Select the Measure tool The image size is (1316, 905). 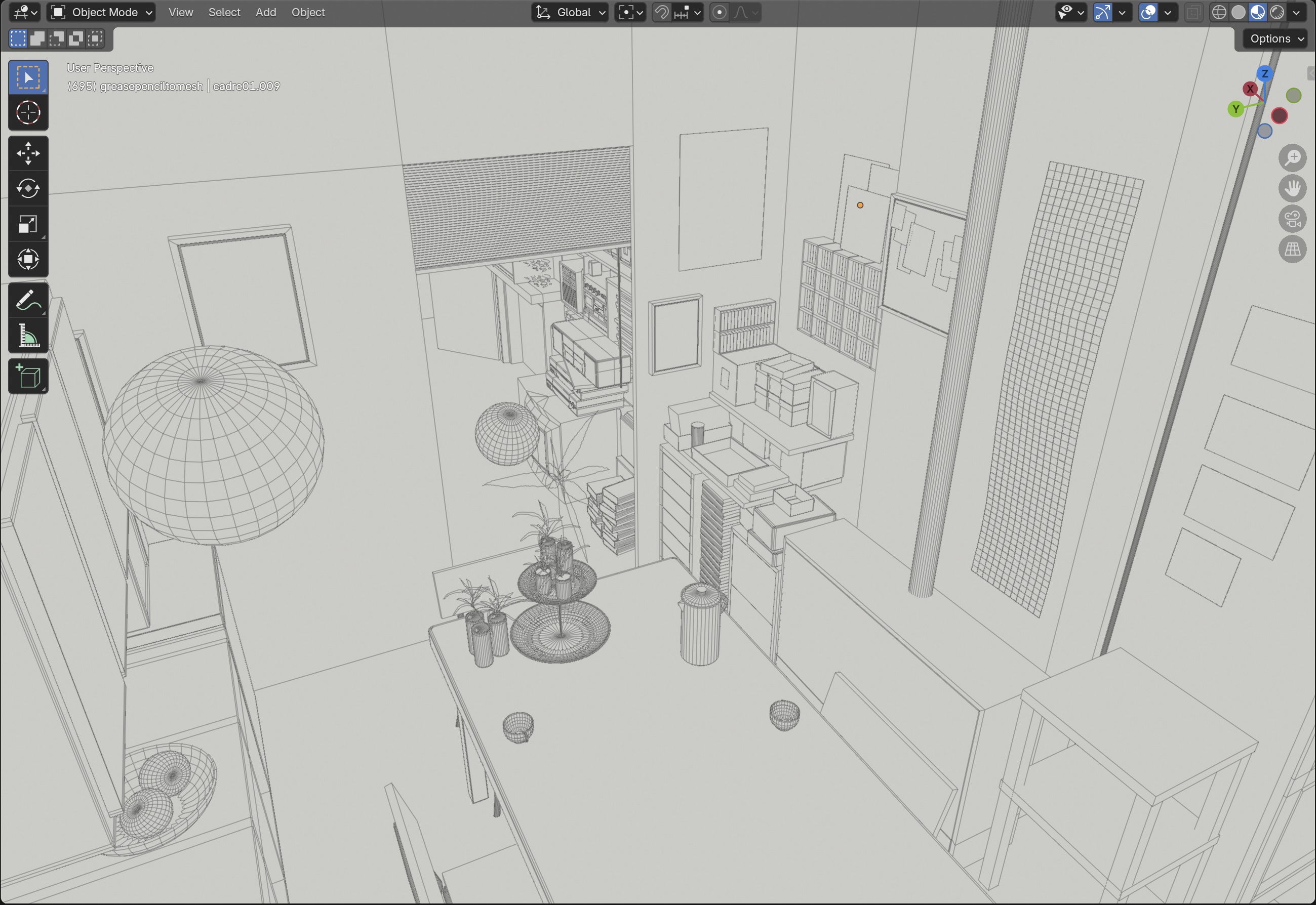pyautogui.click(x=28, y=336)
